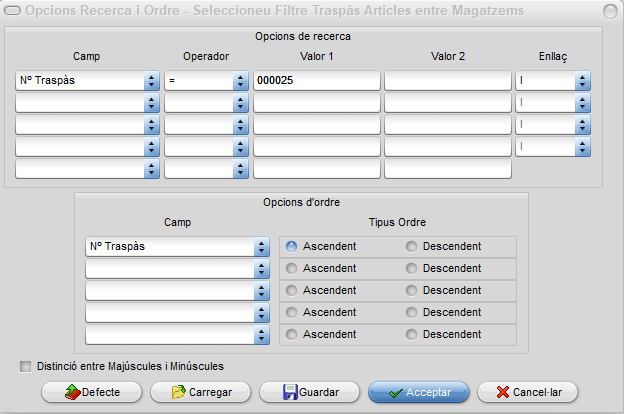Open the second row Operador dropdown
624x414 pixels.
[206, 103]
